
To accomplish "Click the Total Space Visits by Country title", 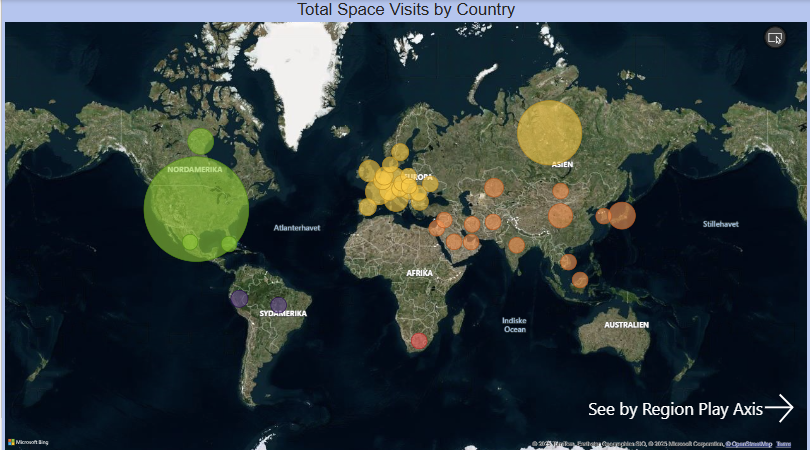I will [x=406, y=9].
